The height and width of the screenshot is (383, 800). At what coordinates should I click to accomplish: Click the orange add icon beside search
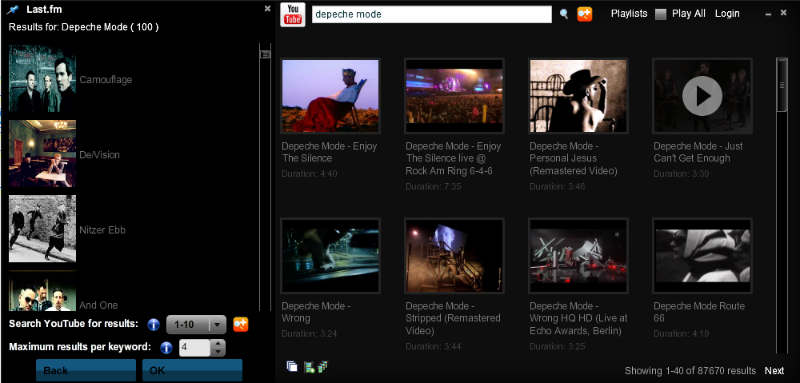pyautogui.click(x=585, y=14)
